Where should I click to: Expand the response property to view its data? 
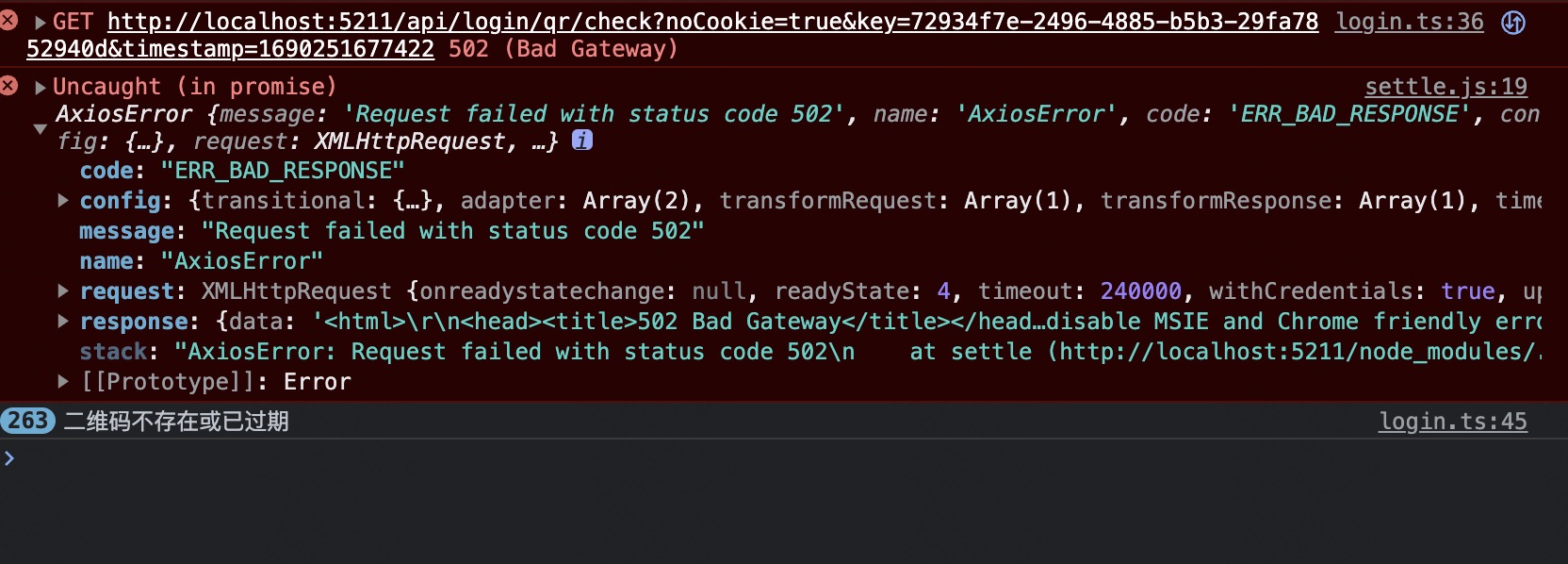(x=63, y=322)
